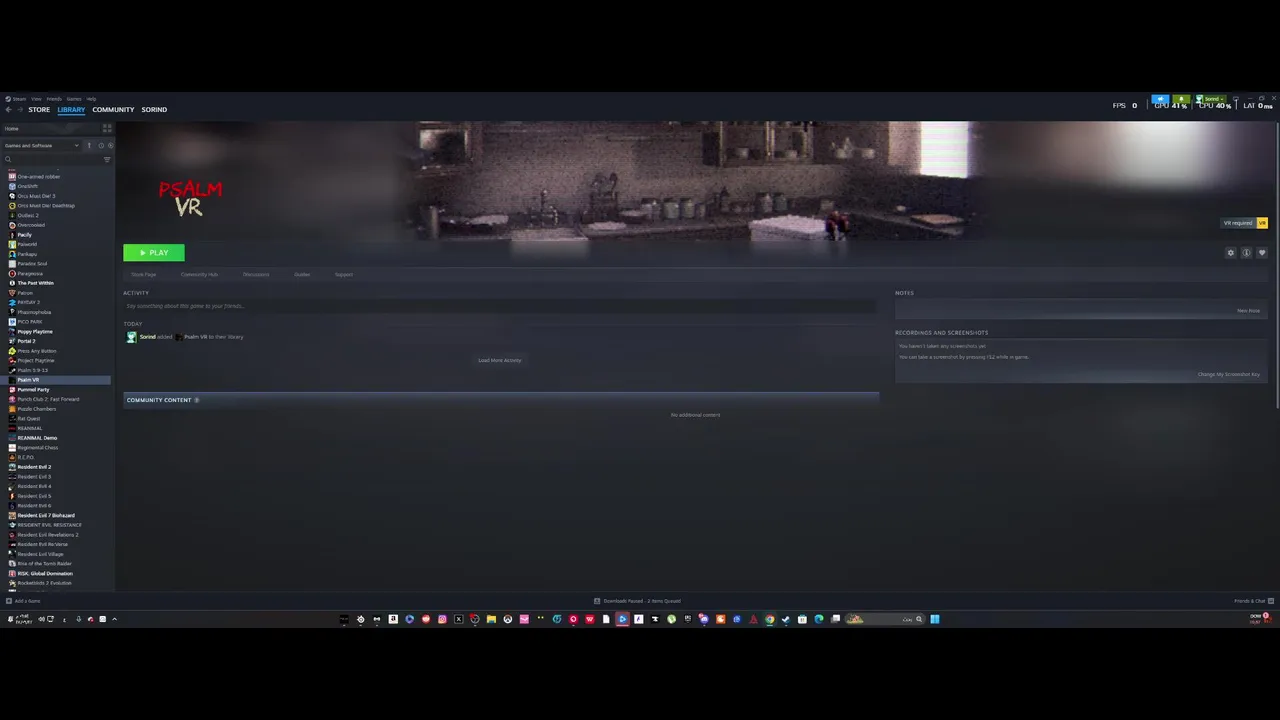Viewport: 1280px width, 720px height.
Task: Add Psalm VR to favorites heart
Action: click(x=1262, y=253)
